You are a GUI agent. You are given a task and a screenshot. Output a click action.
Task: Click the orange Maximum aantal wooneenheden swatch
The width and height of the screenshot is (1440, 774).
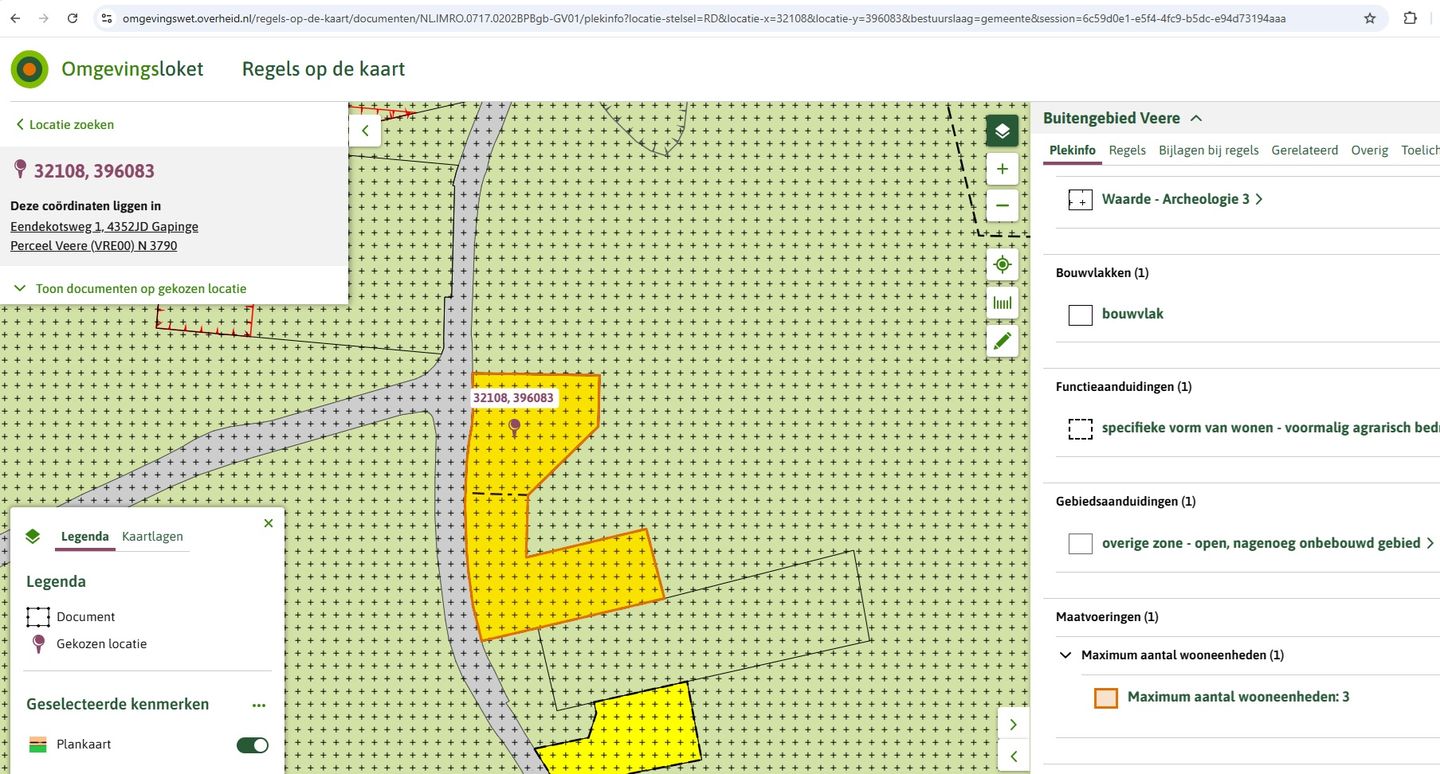coord(1106,698)
